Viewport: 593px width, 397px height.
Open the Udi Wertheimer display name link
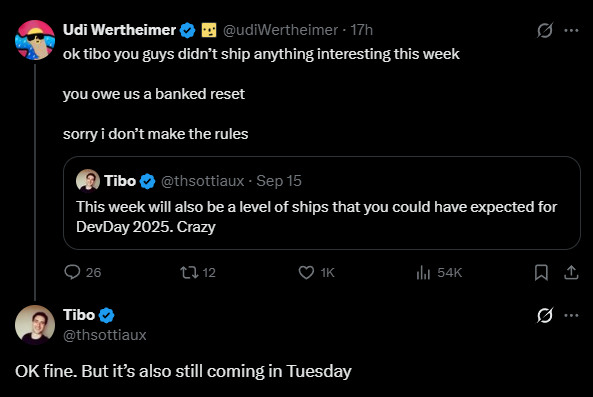point(120,30)
